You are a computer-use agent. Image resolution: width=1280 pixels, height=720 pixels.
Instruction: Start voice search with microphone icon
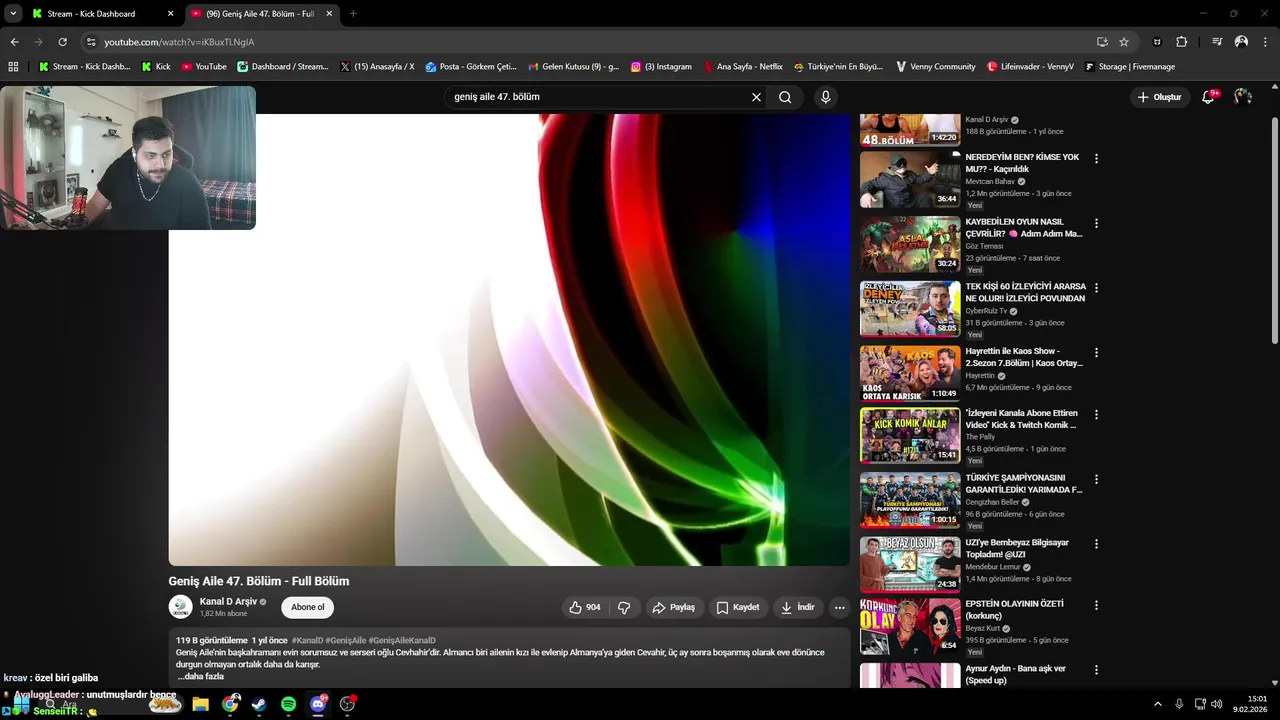tap(825, 97)
